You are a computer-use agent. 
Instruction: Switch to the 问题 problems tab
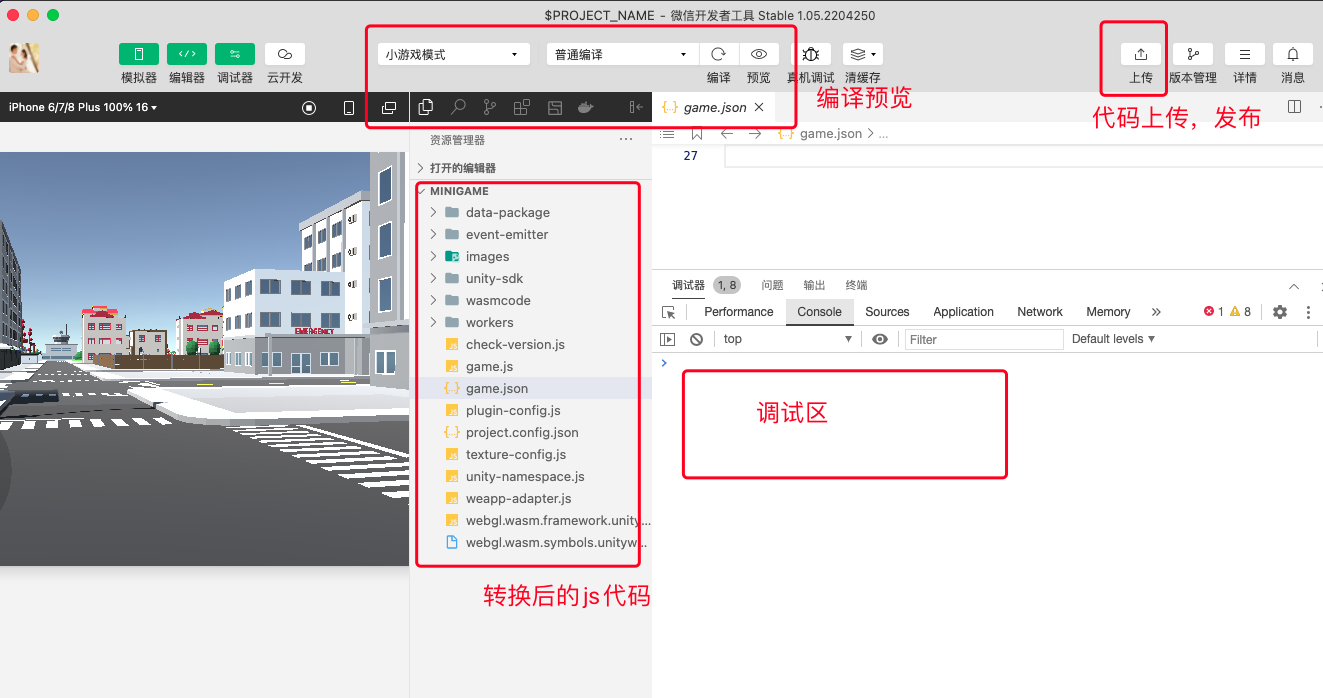click(772, 285)
